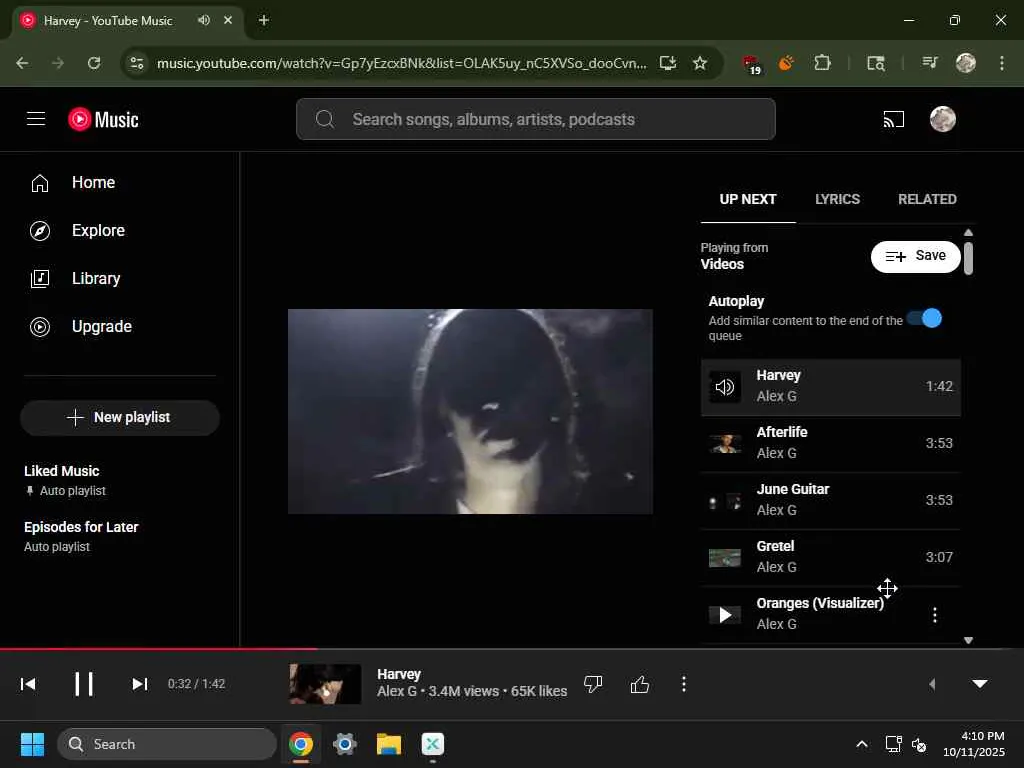Open File Explorer from the taskbar
Image resolution: width=1024 pixels, height=768 pixels.
tap(389, 744)
